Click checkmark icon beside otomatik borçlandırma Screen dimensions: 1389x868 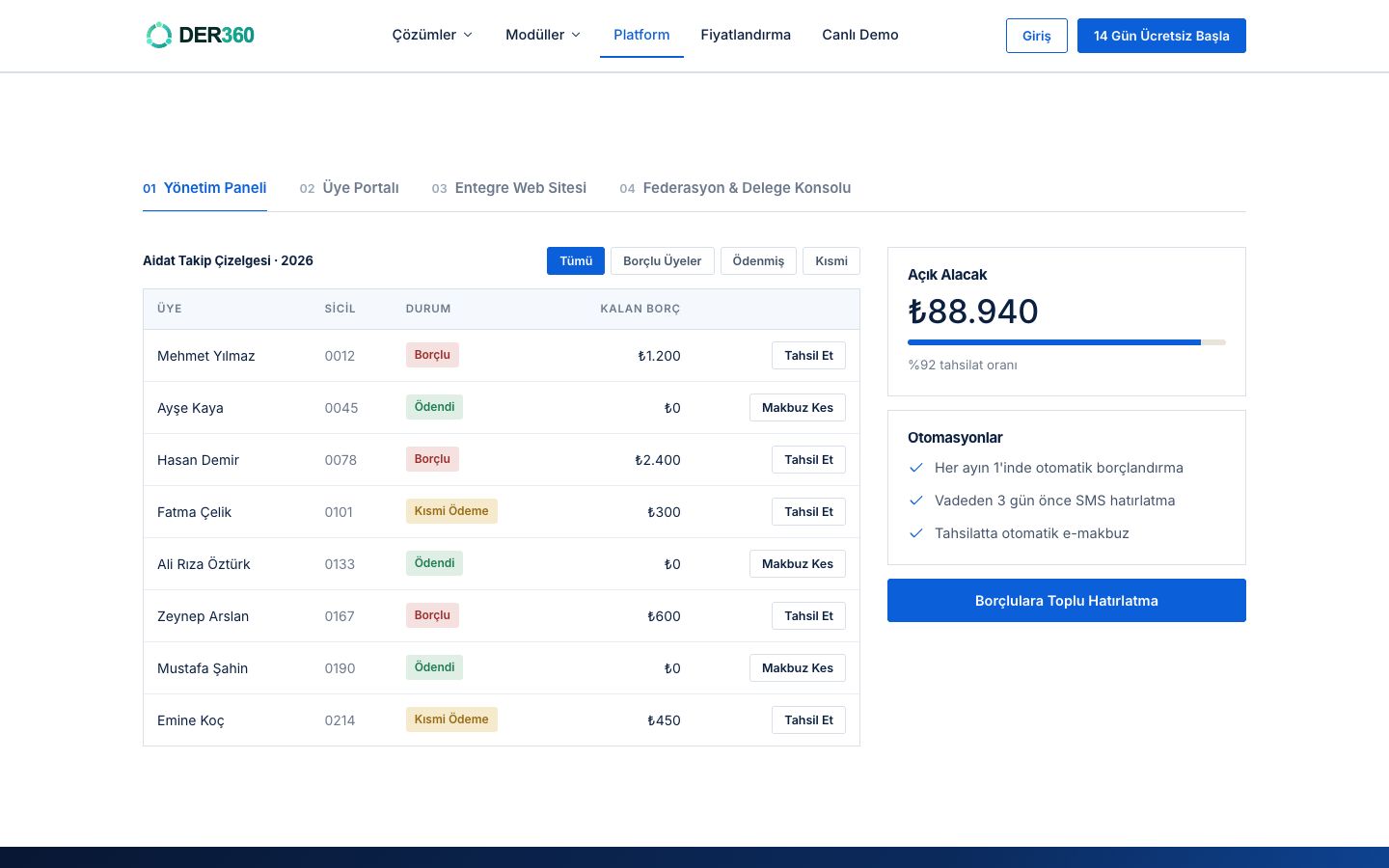(916, 468)
